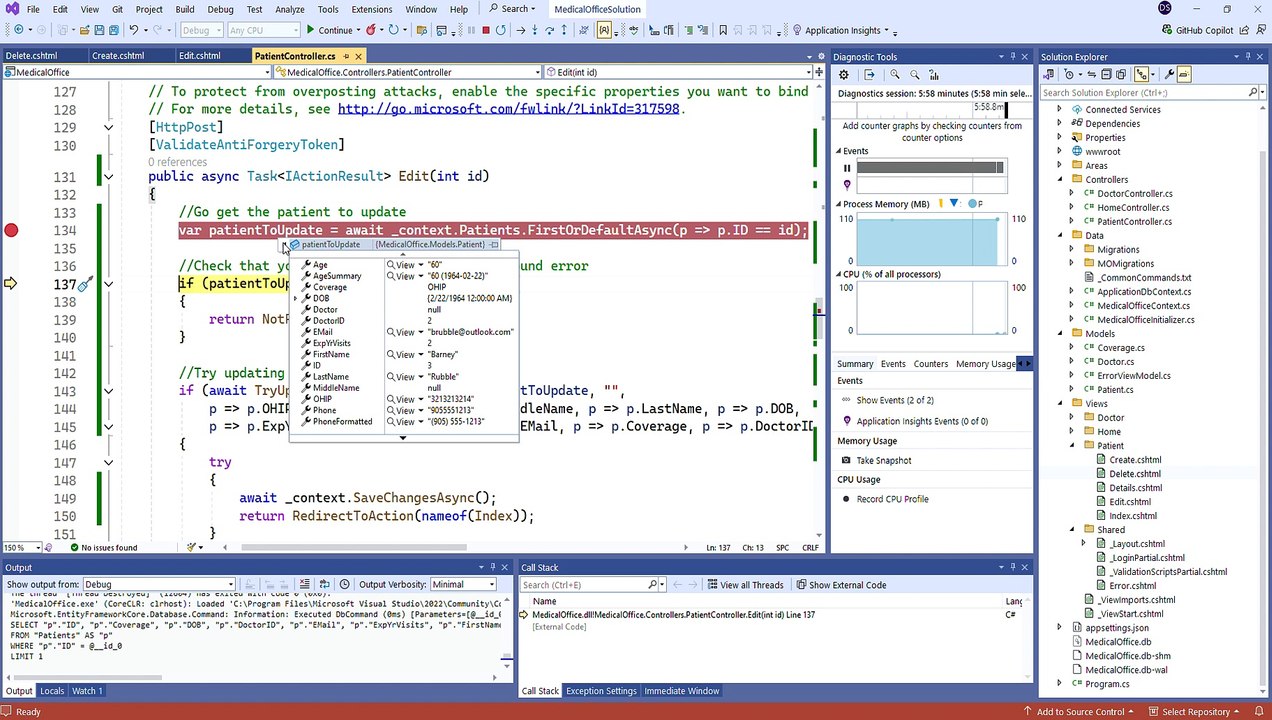Switch to the Edit.cshtml tab
The height and width of the screenshot is (720, 1272).
199,56
